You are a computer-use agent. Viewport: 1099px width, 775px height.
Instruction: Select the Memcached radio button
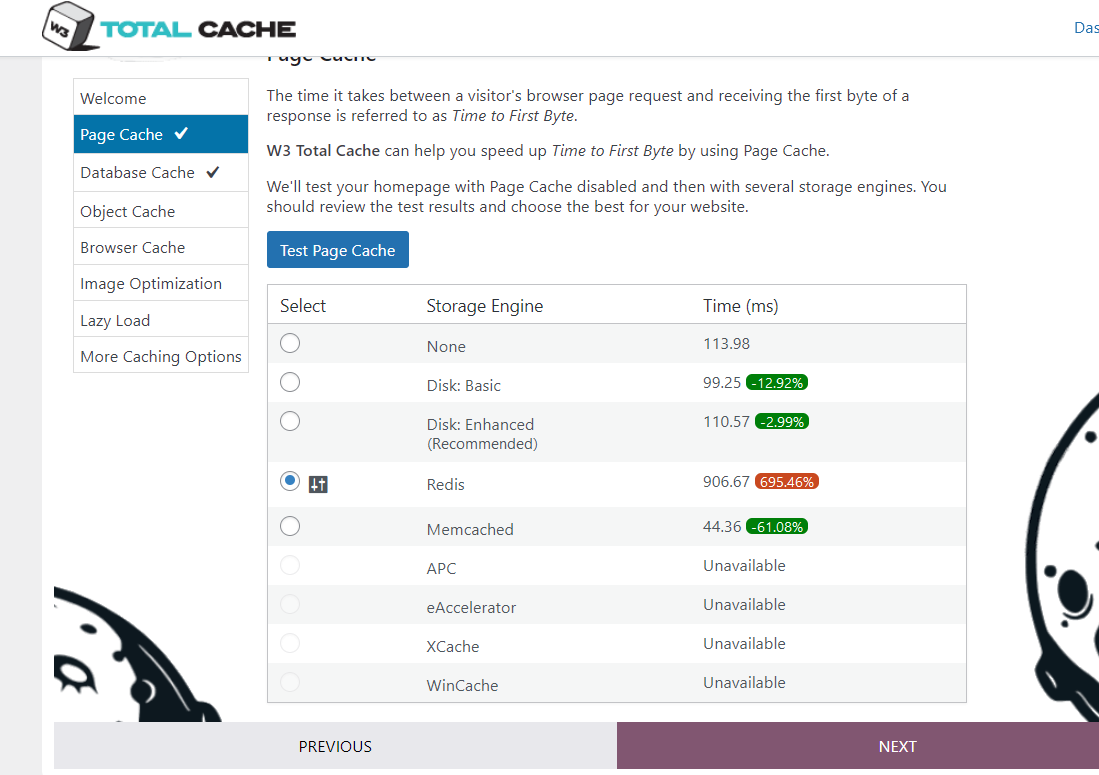(289, 526)
